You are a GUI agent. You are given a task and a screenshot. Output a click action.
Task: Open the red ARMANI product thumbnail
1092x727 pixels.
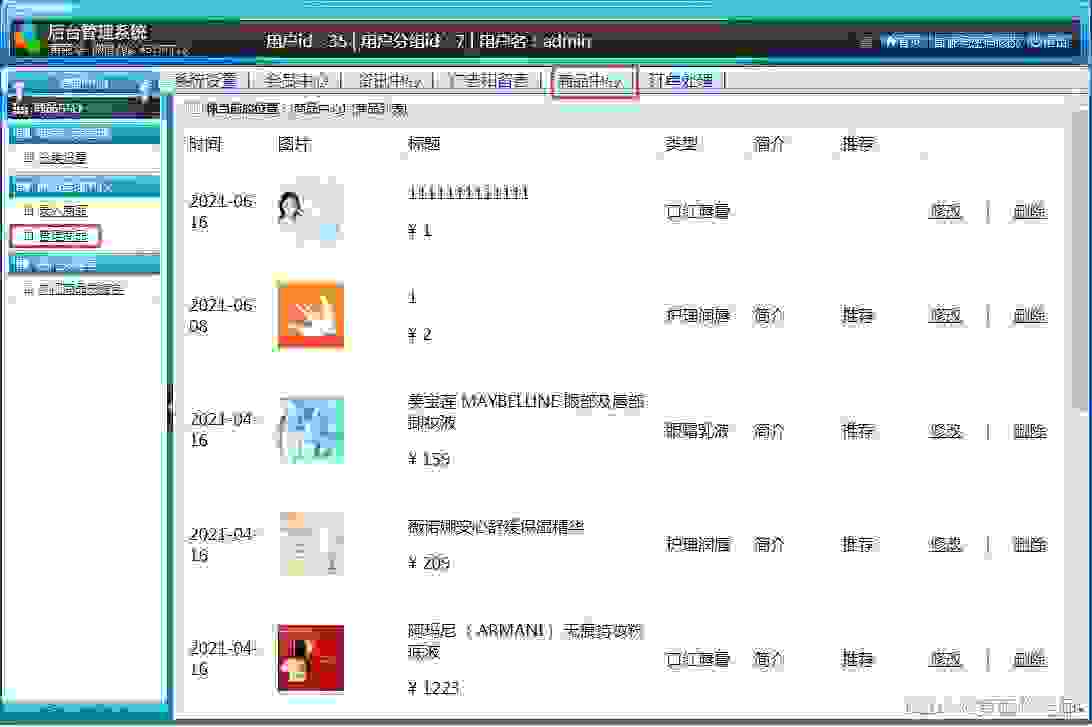[x=310, y=659]
